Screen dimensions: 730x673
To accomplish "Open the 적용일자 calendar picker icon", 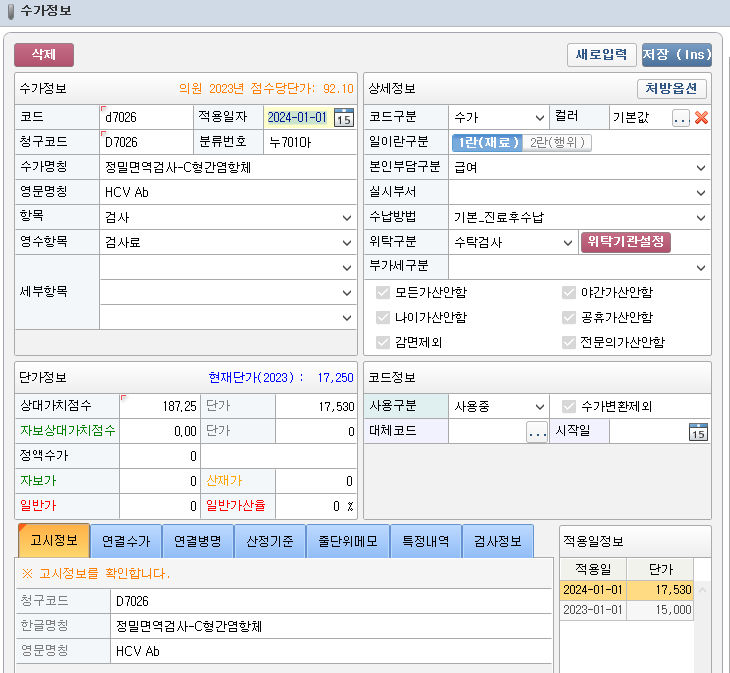I will [x=343, y=117].
